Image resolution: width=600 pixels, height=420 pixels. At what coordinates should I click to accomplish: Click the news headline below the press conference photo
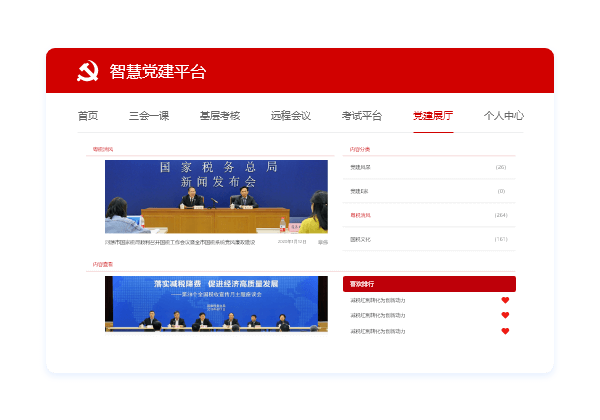[181, 241]
